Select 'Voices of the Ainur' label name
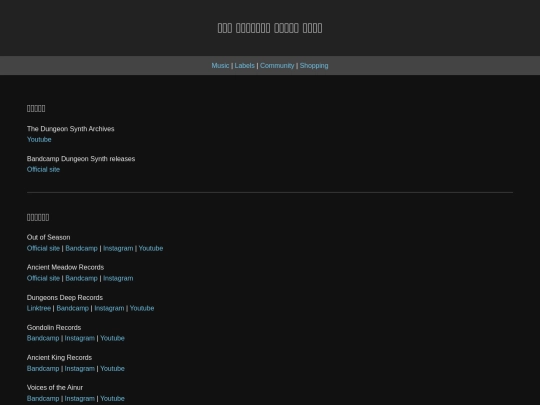 click(55, 387)
